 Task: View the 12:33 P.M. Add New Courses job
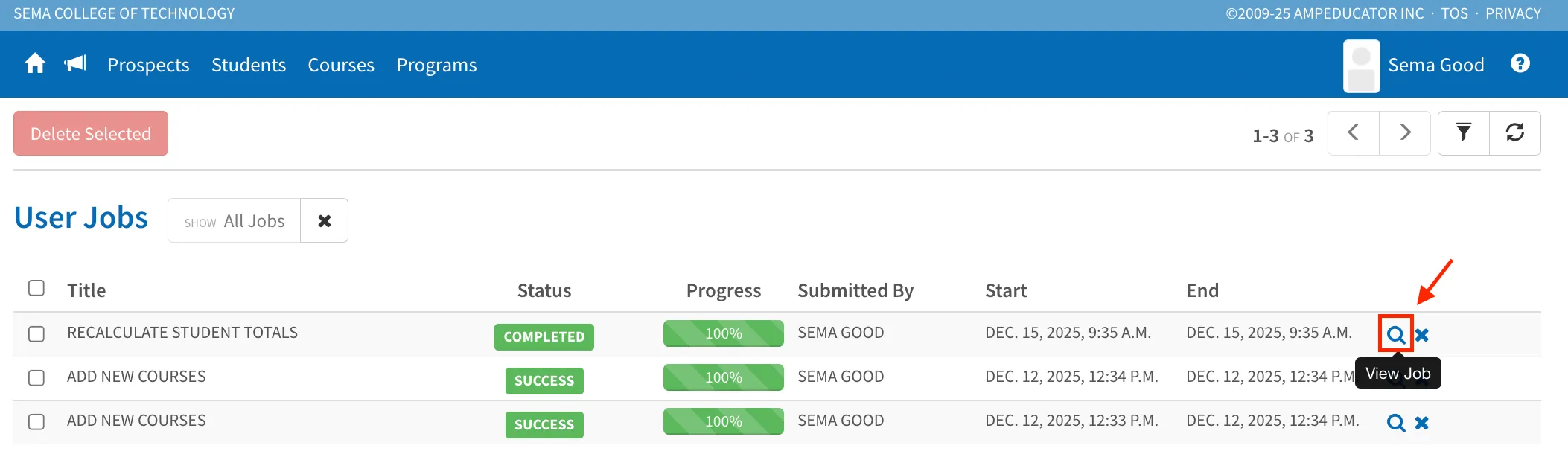pos(1396,423)
